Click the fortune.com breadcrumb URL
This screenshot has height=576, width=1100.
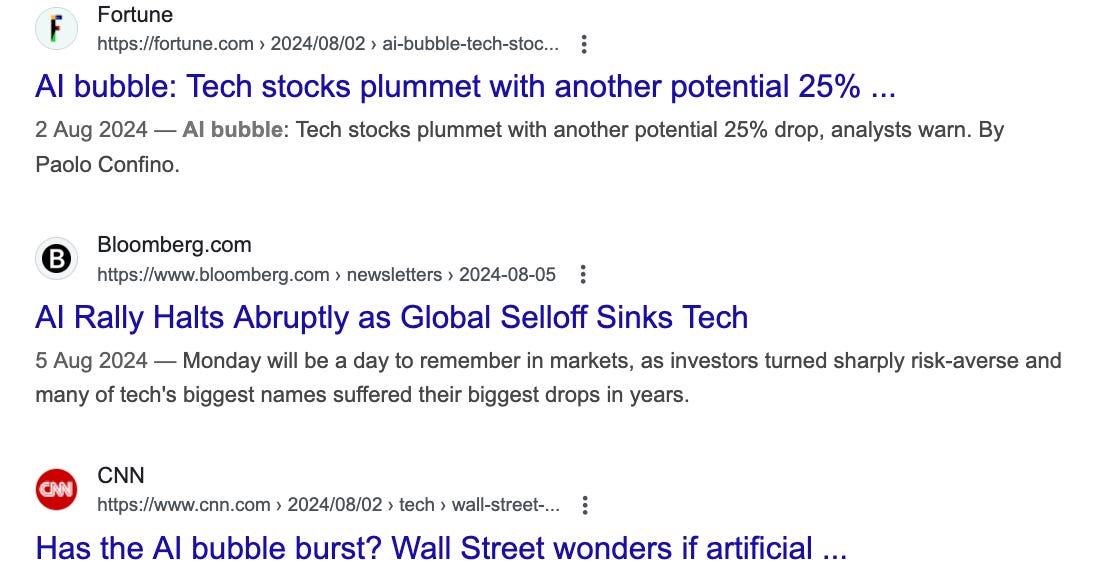[177, 44]
